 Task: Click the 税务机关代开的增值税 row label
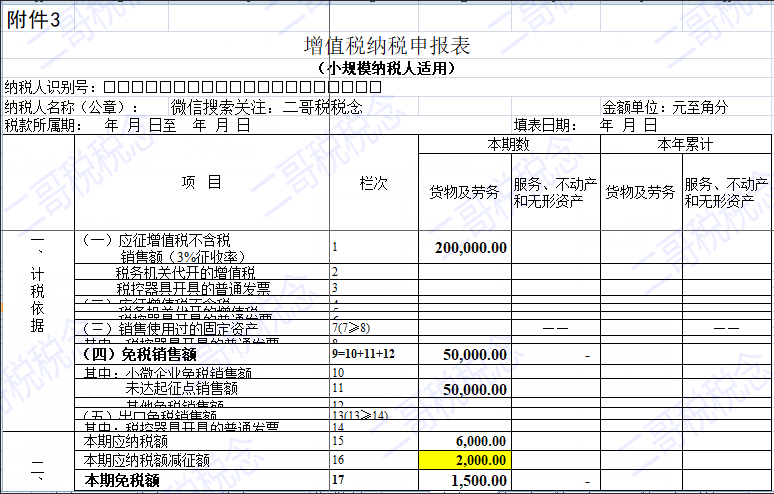[x=201, y=272]
